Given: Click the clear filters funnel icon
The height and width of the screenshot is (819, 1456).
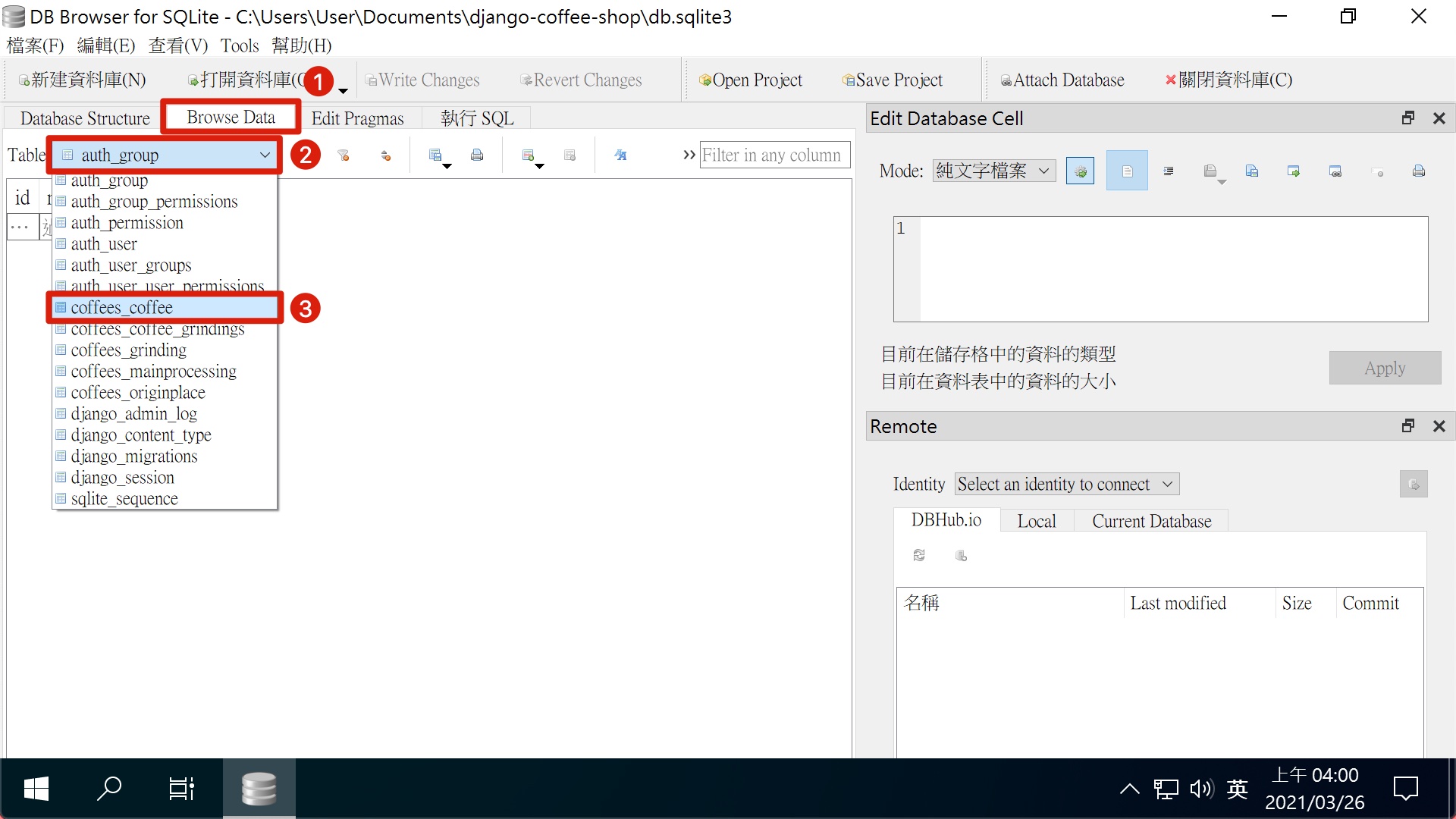Looking at the screenshot, I should pos(344,155).
